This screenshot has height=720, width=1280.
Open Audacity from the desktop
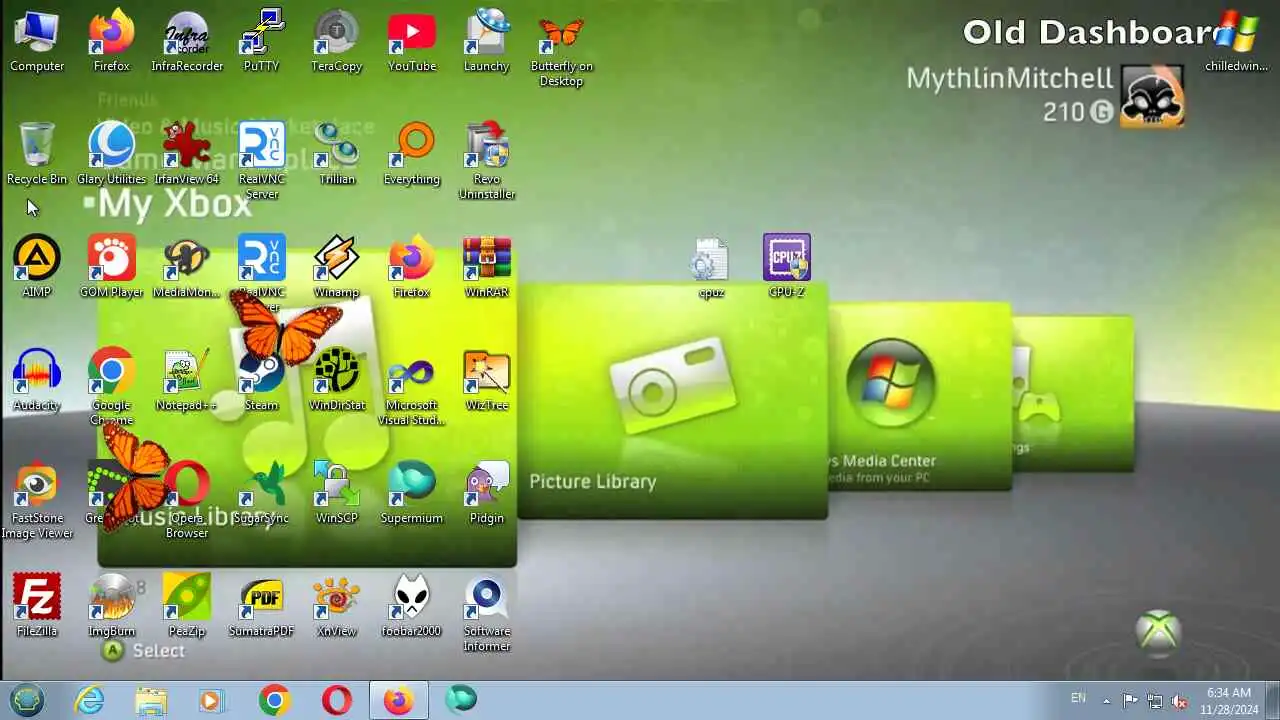tap(37, 380)
